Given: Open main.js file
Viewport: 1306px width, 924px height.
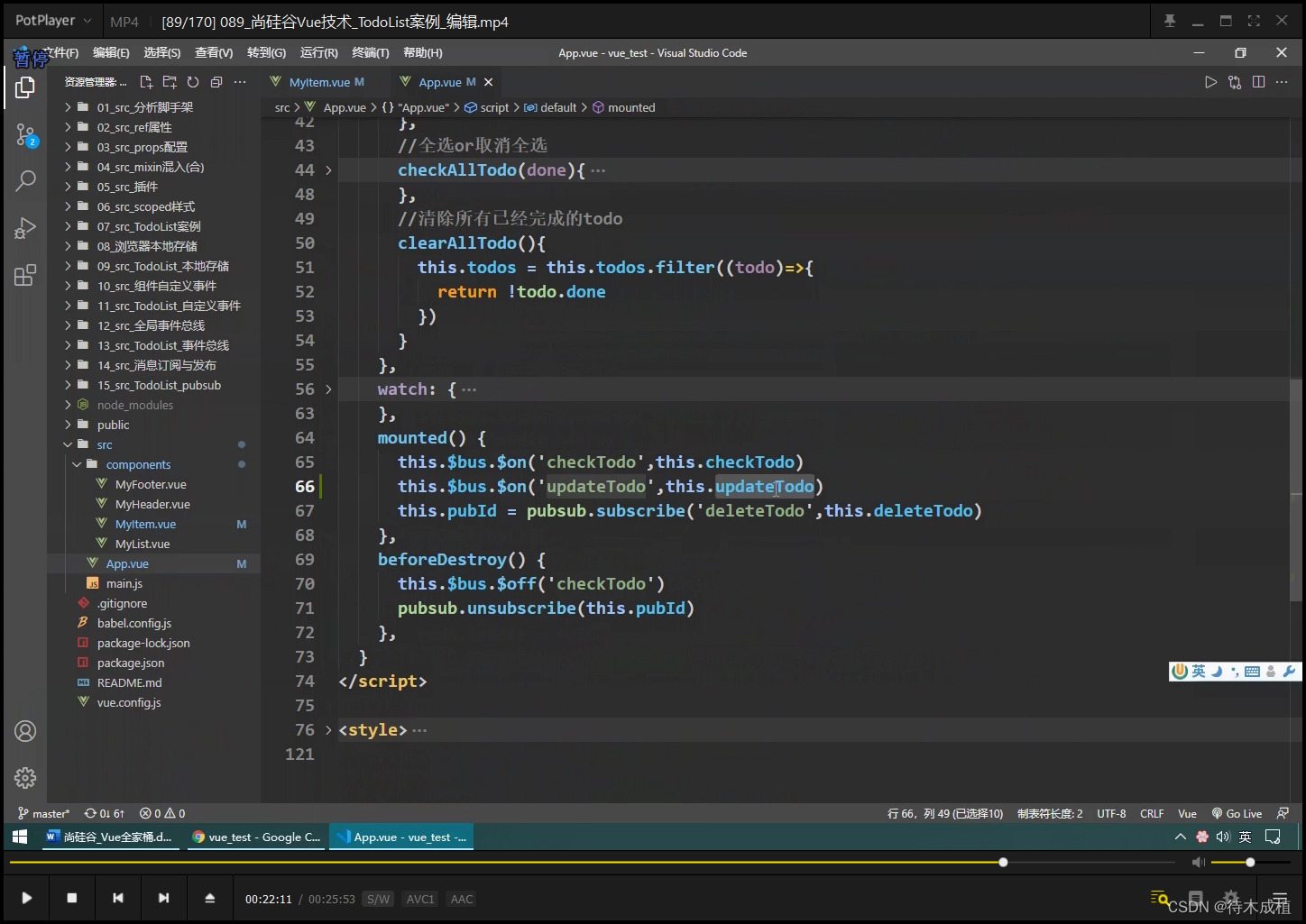Looking at the screenshot, I should (x=124, y=583).
